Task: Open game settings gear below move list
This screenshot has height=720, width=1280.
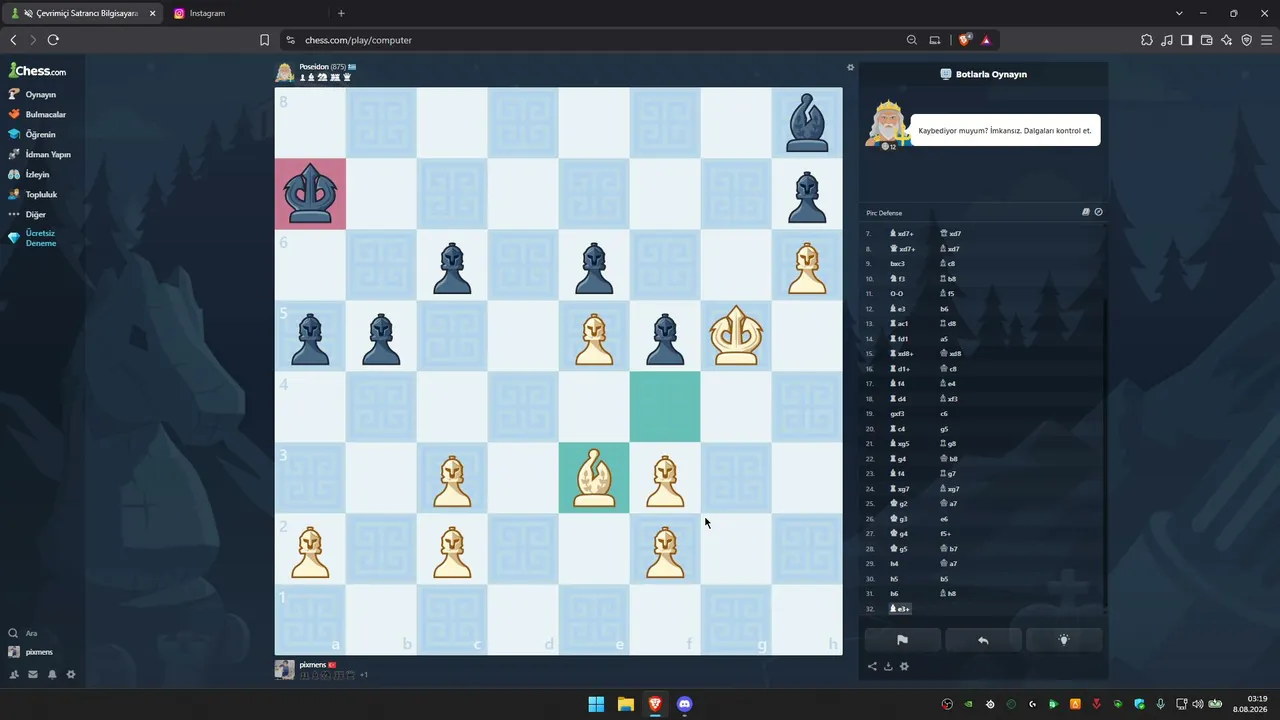Action: click(904, 667)
